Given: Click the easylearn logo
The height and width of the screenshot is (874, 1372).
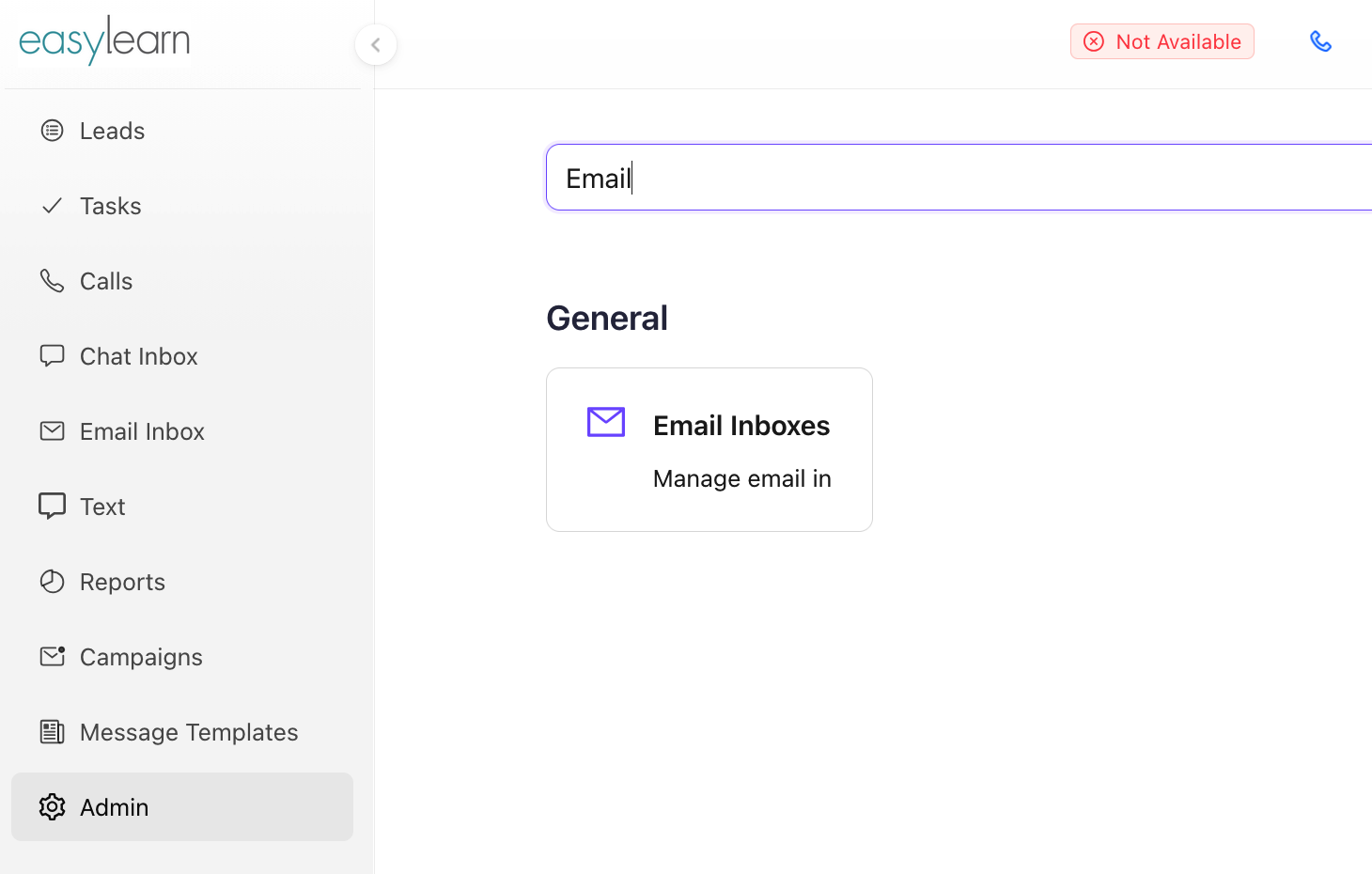Looking at the screenshot, I should coord(104,40).
